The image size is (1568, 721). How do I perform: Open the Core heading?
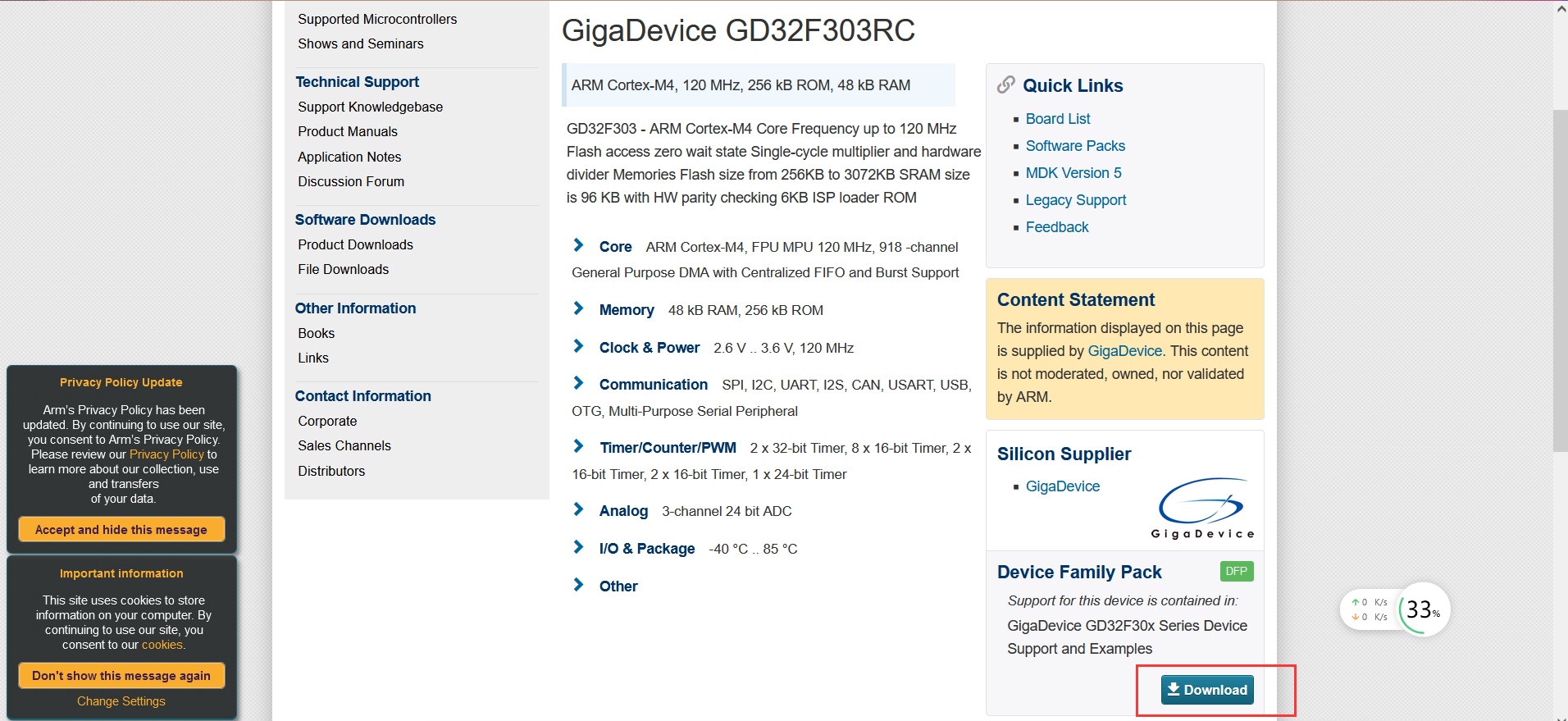(x=615, y=247)
